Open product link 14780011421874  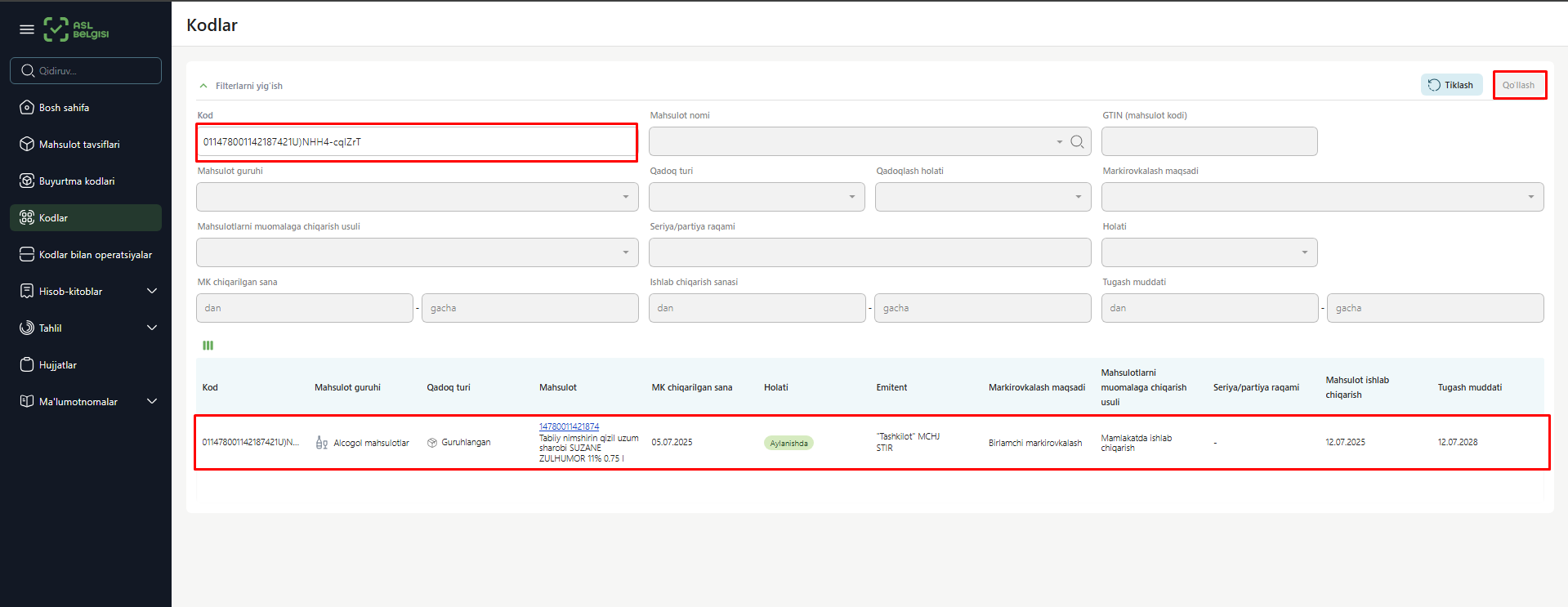[569, 426]
